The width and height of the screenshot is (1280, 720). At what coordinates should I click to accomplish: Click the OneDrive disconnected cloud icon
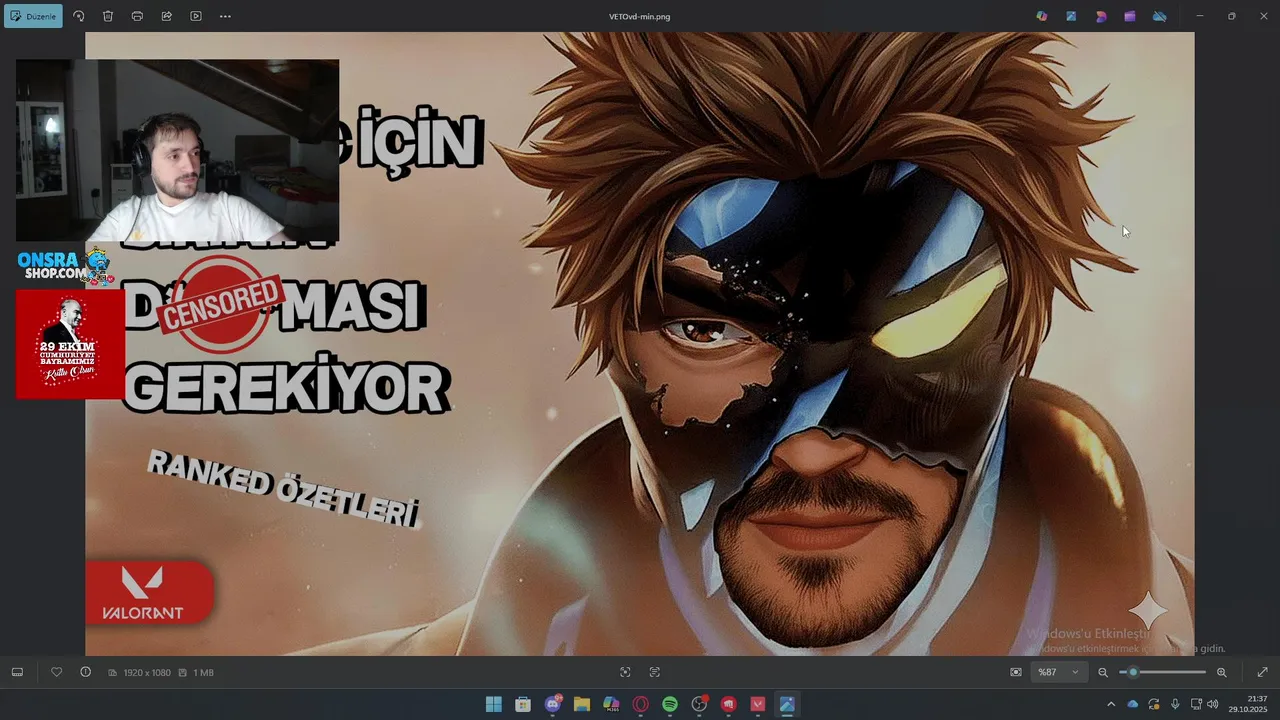pyautogui.click(x=1159, y=16)
